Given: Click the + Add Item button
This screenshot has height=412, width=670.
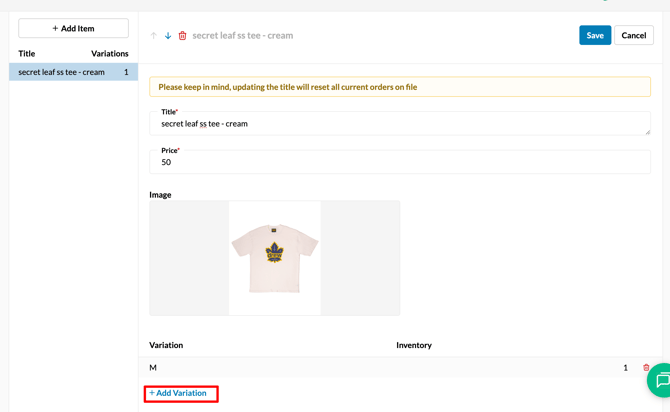Looking at the screenshot, I should click(73, 28).
